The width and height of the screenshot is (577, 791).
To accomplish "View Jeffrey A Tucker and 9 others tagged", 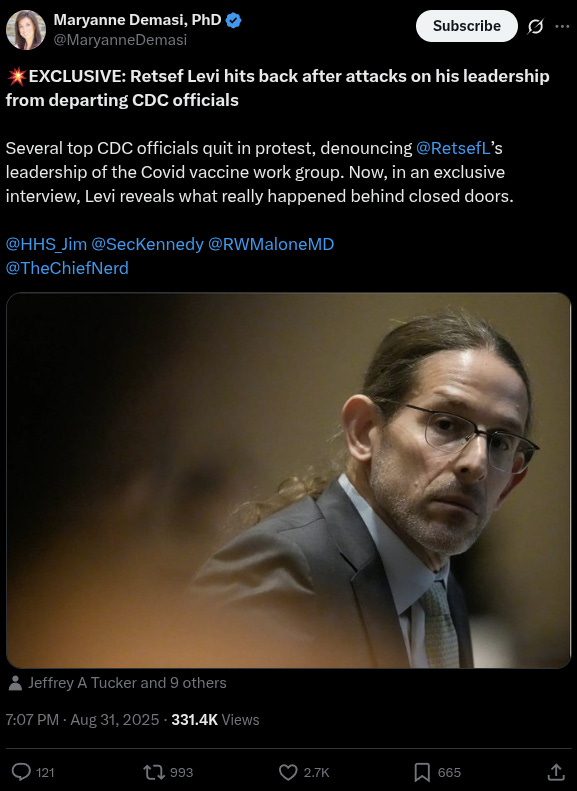I will (x=127, y=683).
